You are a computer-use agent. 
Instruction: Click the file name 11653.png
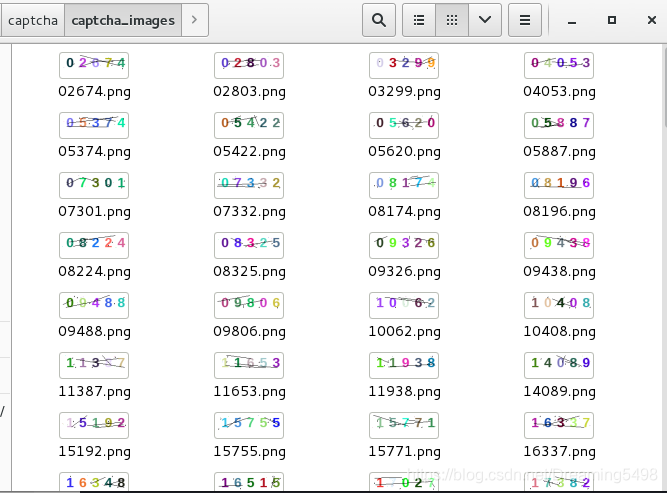pyautogui.click(x=249, y=392)
